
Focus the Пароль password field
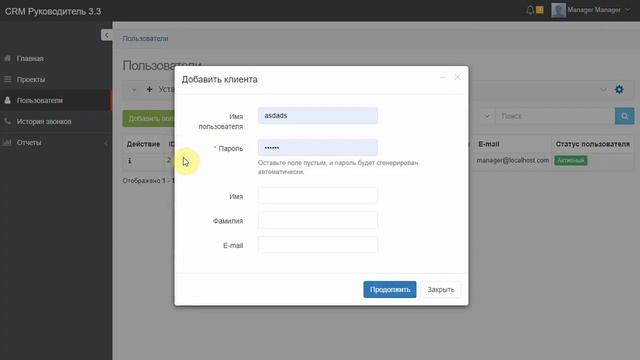pyautogui.click(x=318, y=147)
